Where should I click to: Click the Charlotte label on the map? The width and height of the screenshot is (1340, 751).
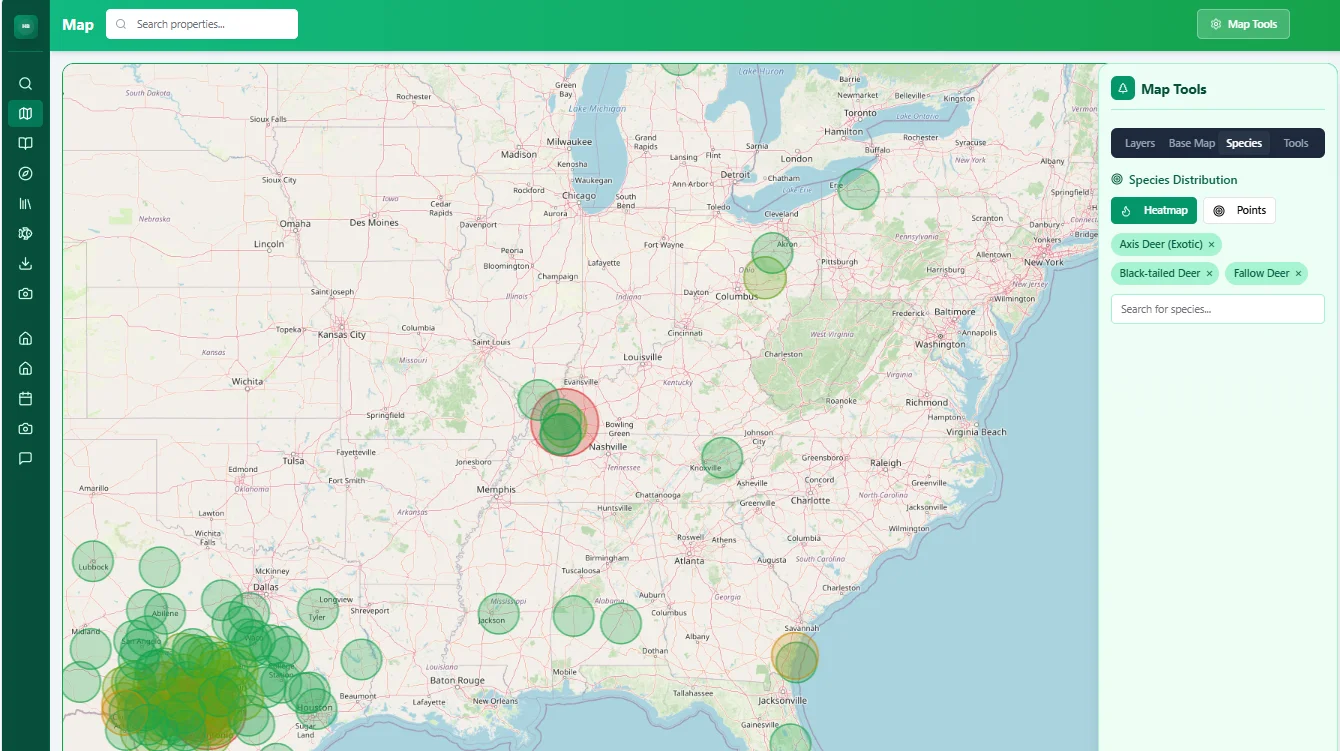coord(810,500)
